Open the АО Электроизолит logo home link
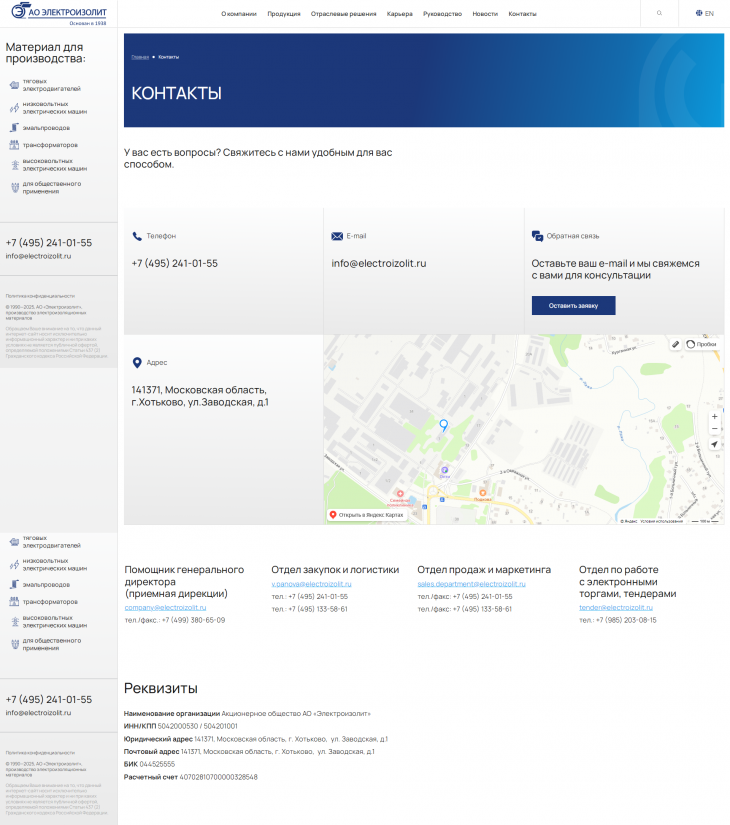 (x=59, y=13)
